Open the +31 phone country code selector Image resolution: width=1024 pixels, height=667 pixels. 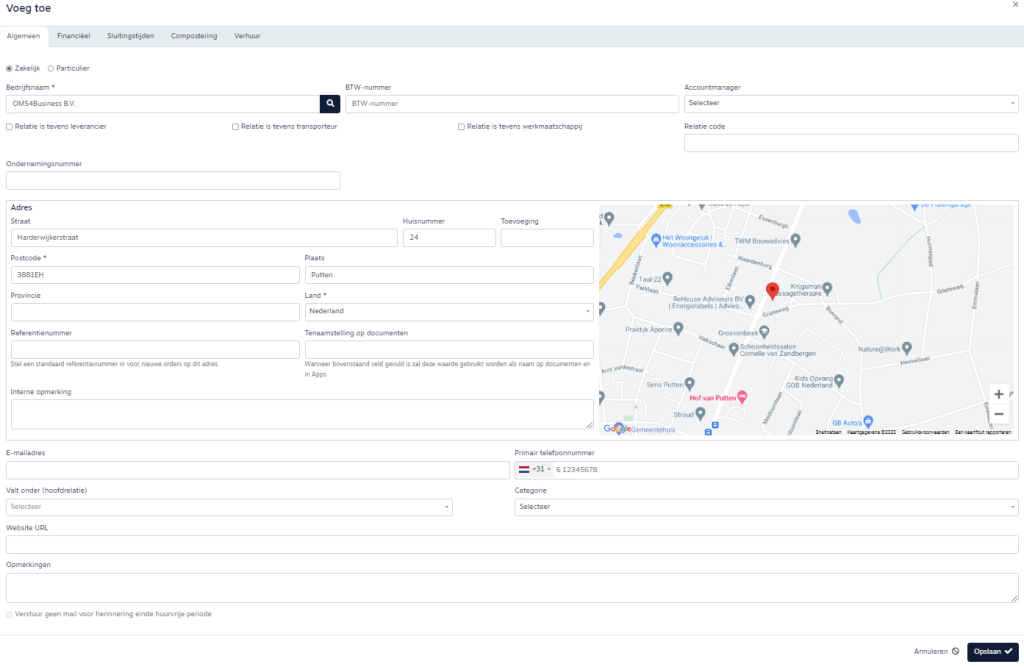point(534,469)
